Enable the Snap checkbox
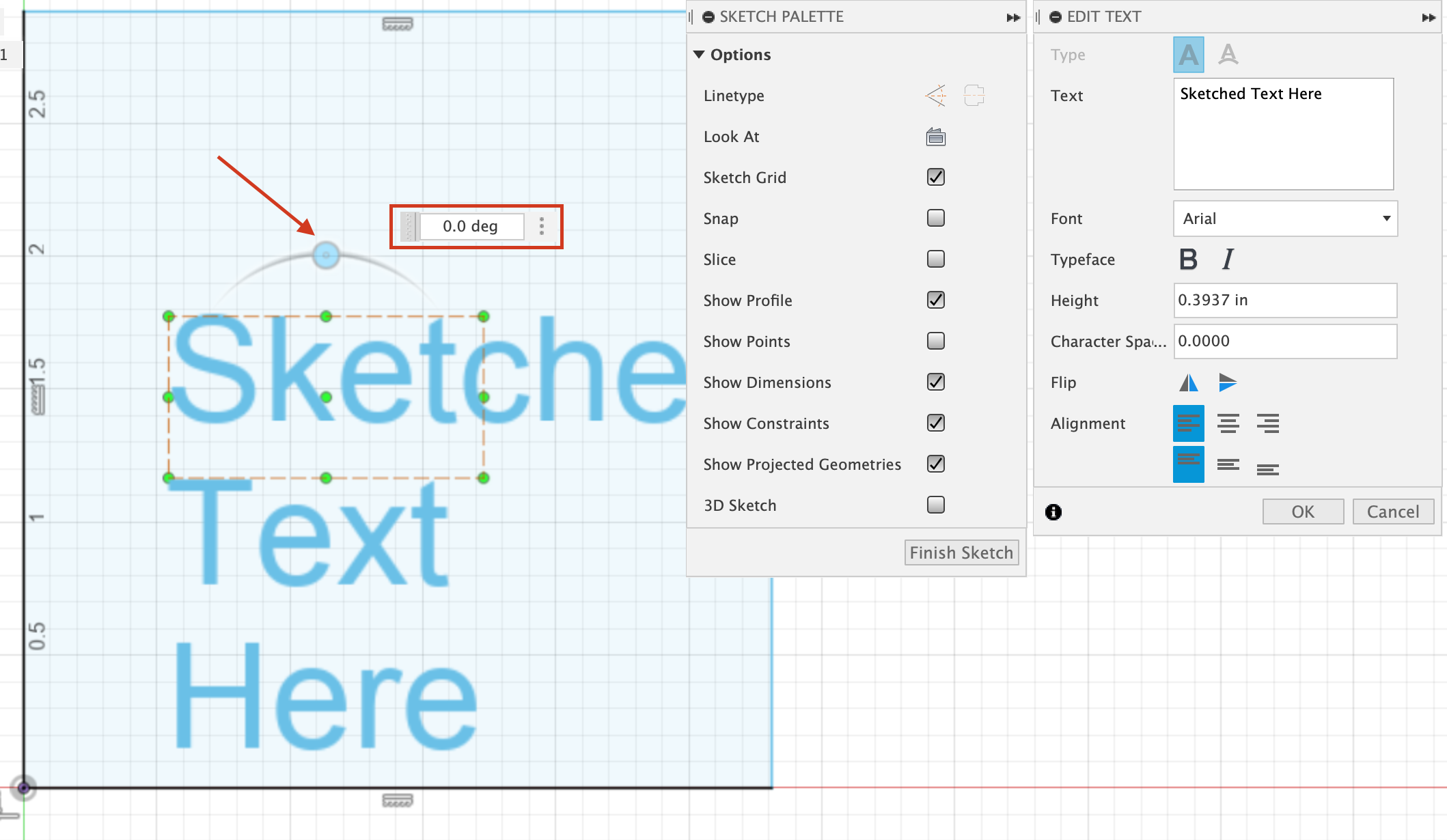The height and width of the screenshot is (840, 1447). tap(935, 219)
